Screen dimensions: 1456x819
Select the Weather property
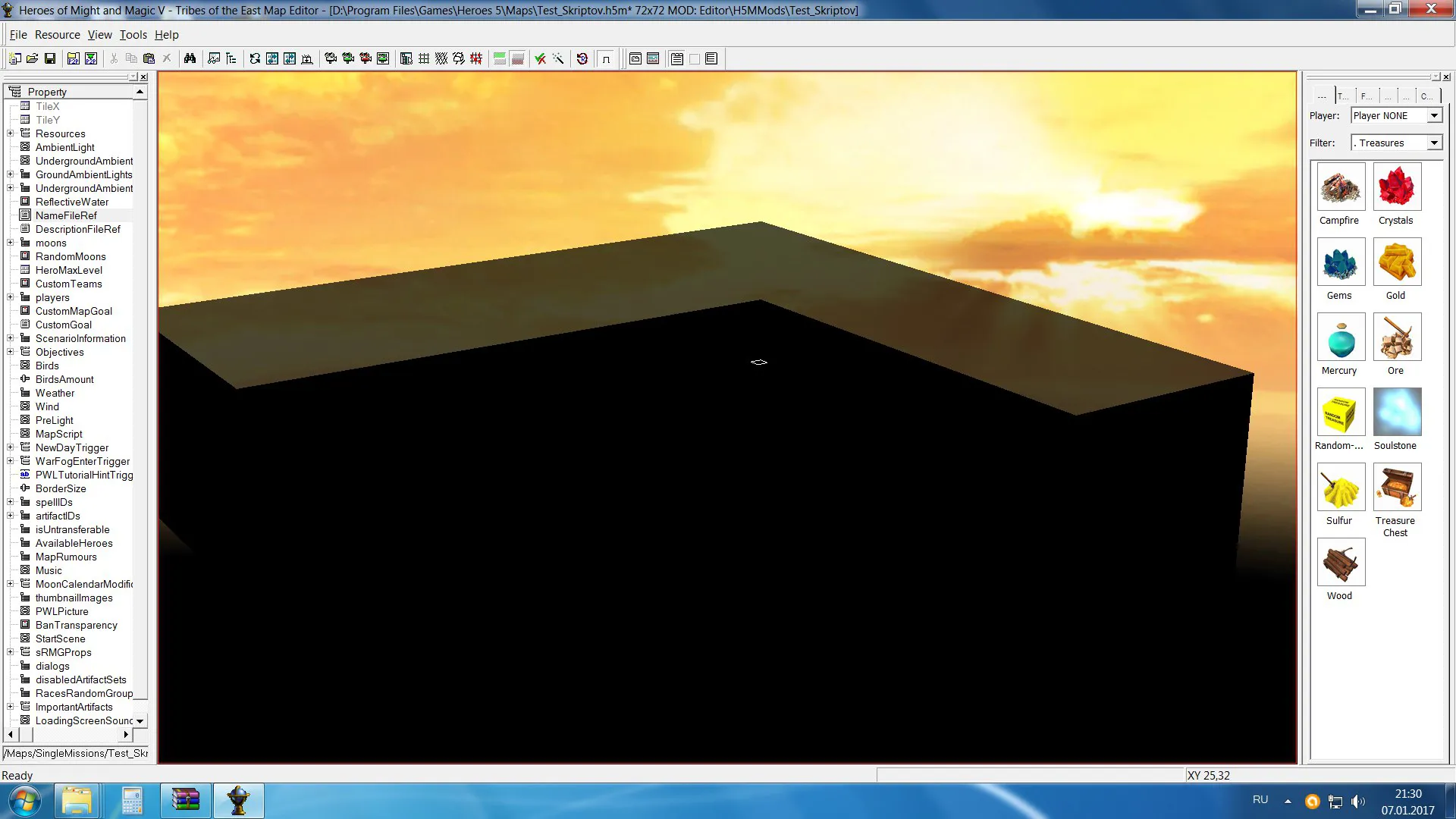click(55, 393)
